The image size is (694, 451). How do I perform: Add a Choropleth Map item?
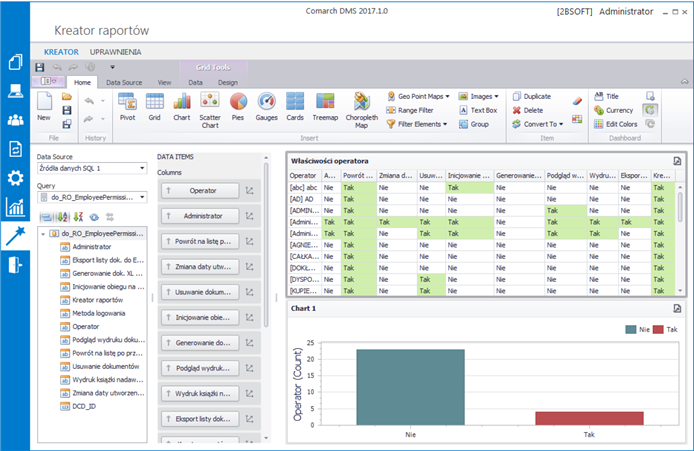tap(362, 110)
